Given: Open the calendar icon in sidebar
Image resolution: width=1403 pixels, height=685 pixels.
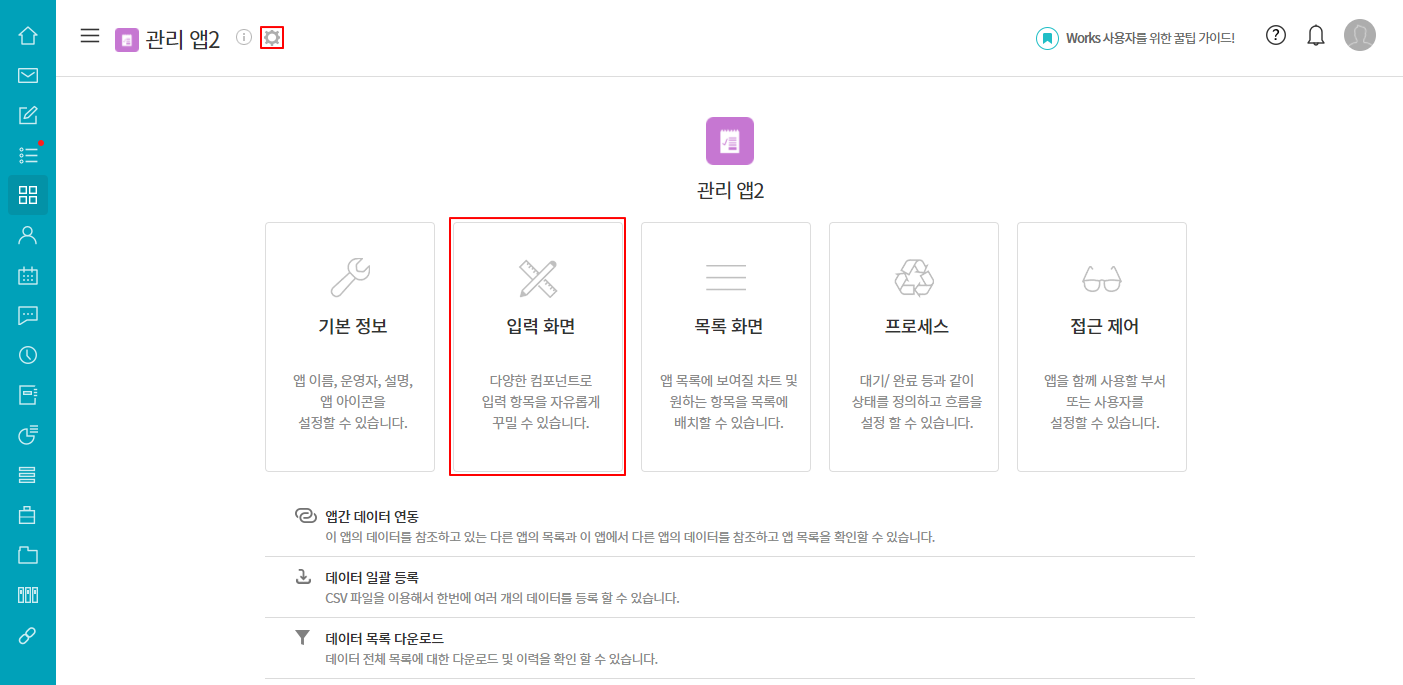Looking at the screenshot, I should [28, 275].
